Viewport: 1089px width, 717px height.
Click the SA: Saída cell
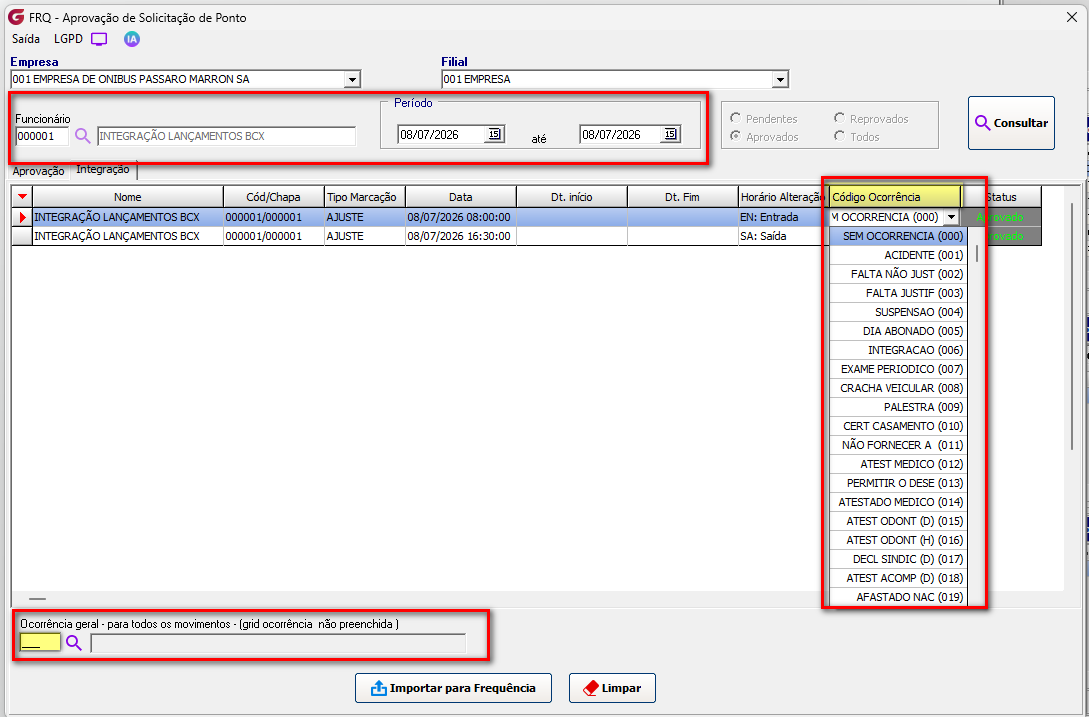783,236
